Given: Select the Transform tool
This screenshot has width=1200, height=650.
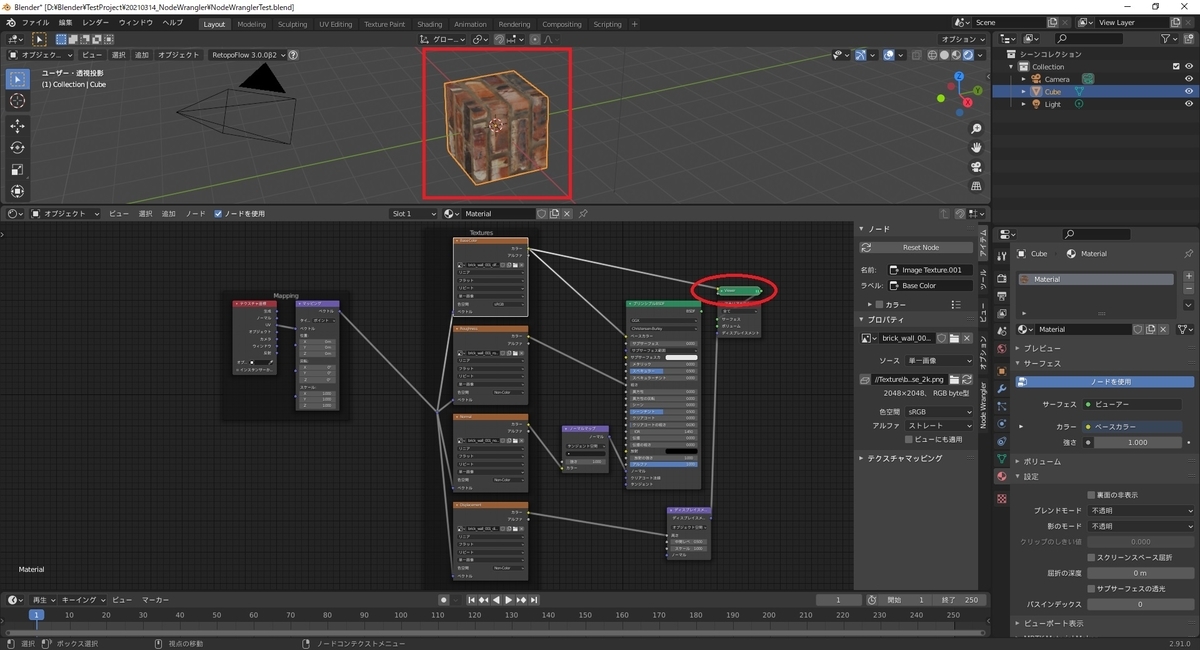Looking at the screenshot, I should 17,191.
